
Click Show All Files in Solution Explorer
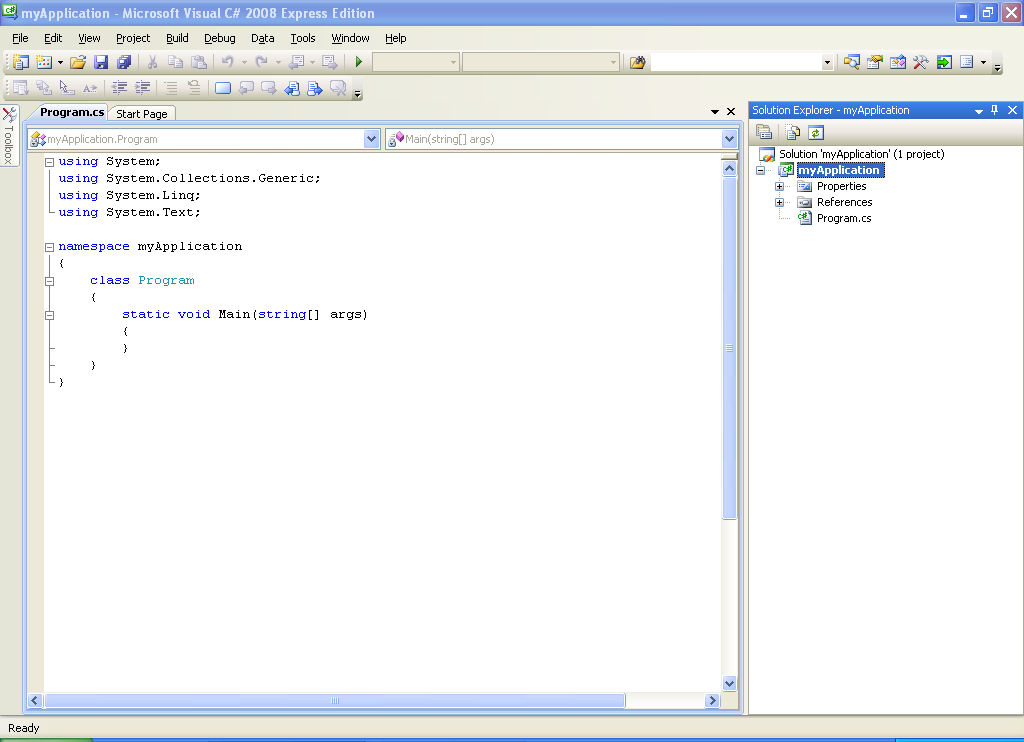click(793, 133)
